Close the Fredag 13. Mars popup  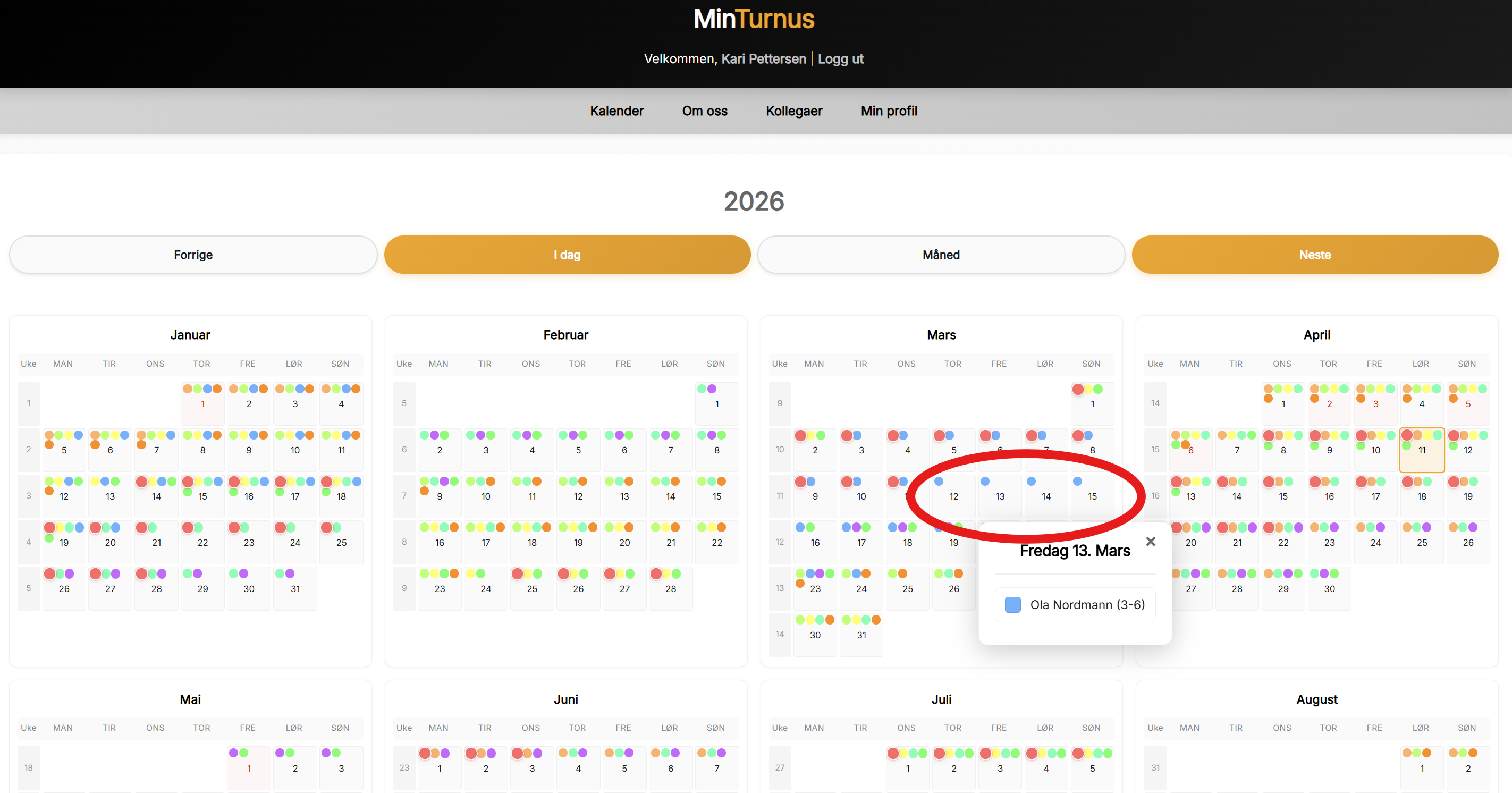1151,542
